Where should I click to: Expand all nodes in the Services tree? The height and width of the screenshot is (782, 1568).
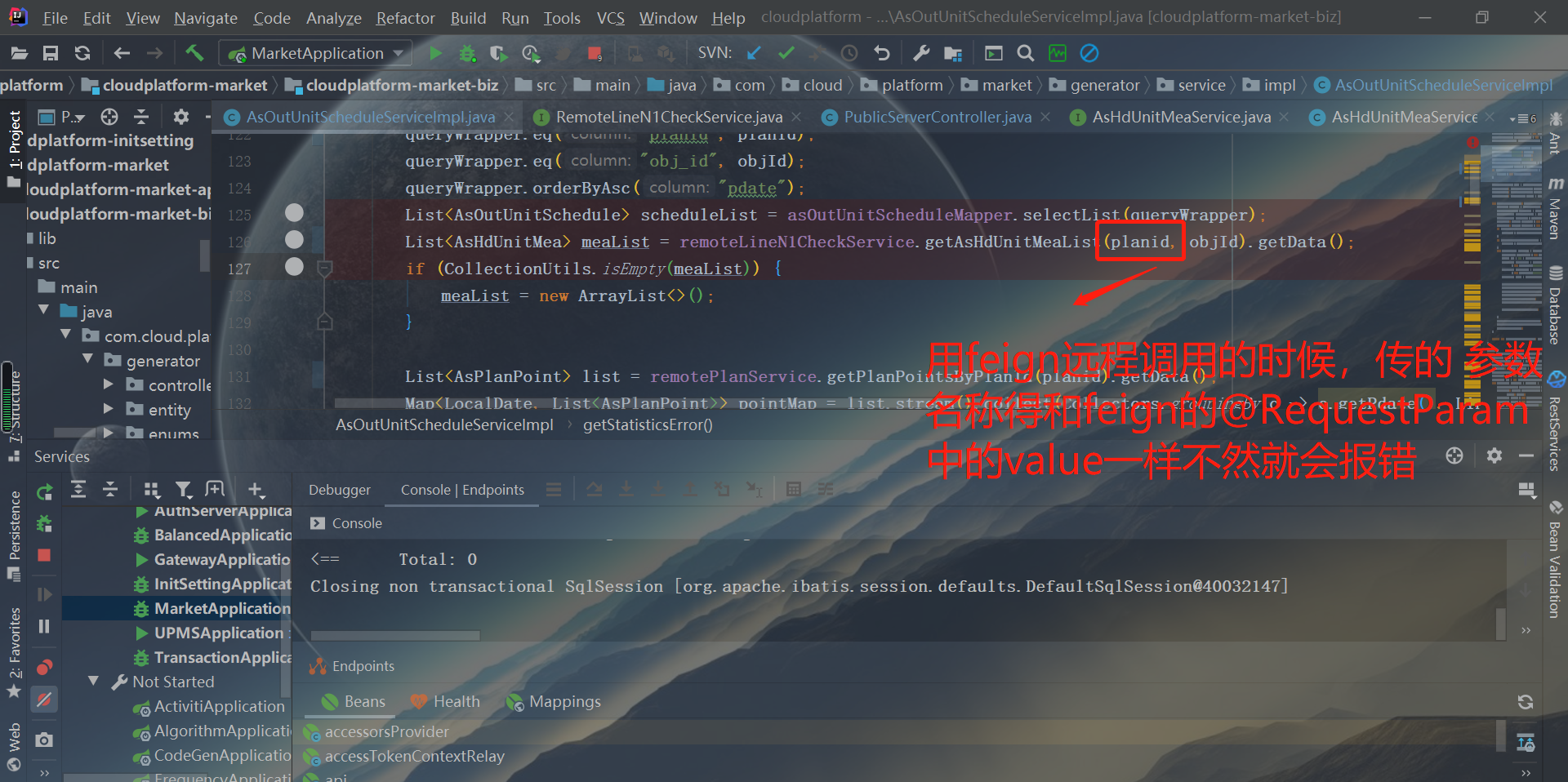(78, 490)
